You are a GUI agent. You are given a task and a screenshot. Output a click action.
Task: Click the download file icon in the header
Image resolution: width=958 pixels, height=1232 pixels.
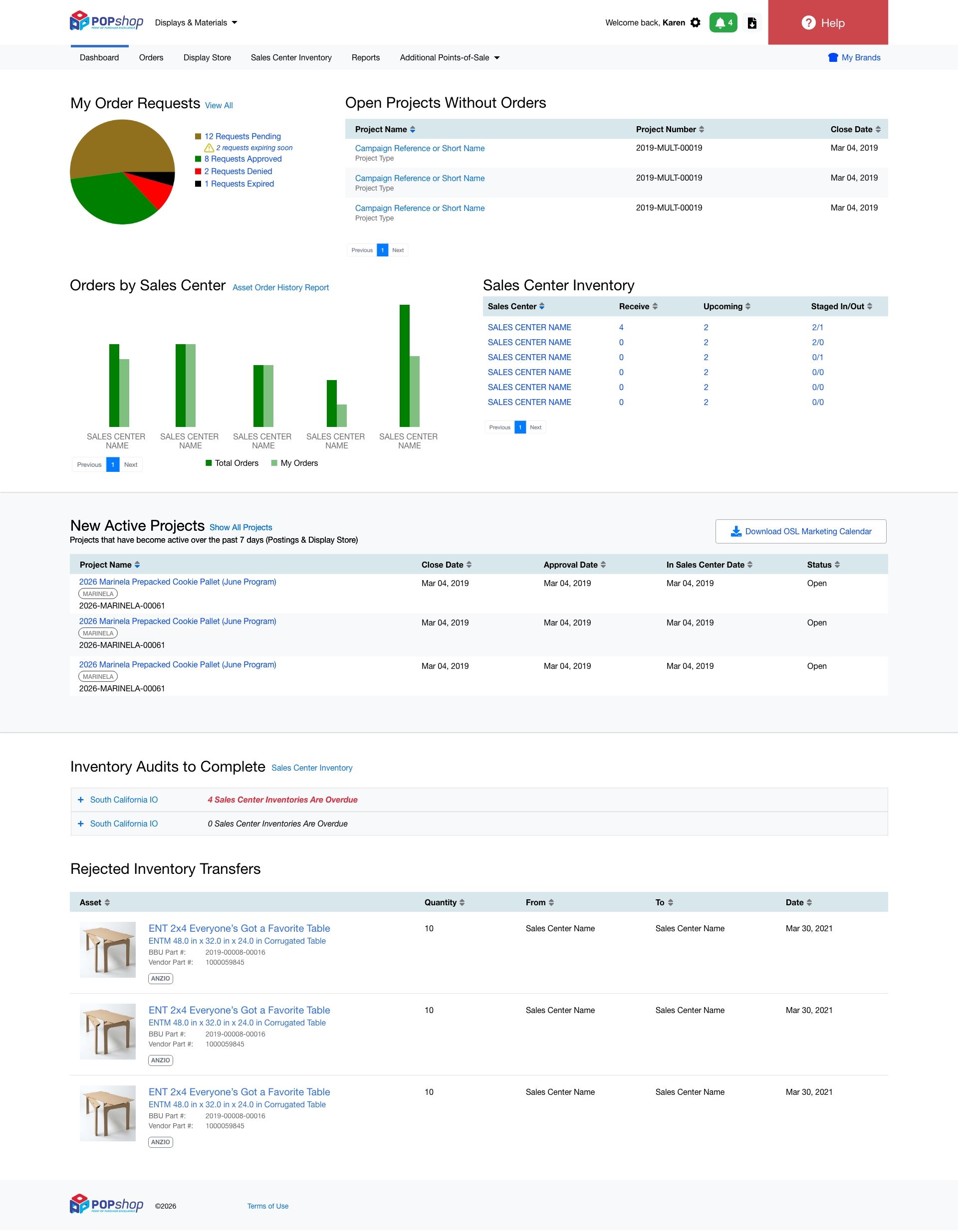(x=752, y=22)
